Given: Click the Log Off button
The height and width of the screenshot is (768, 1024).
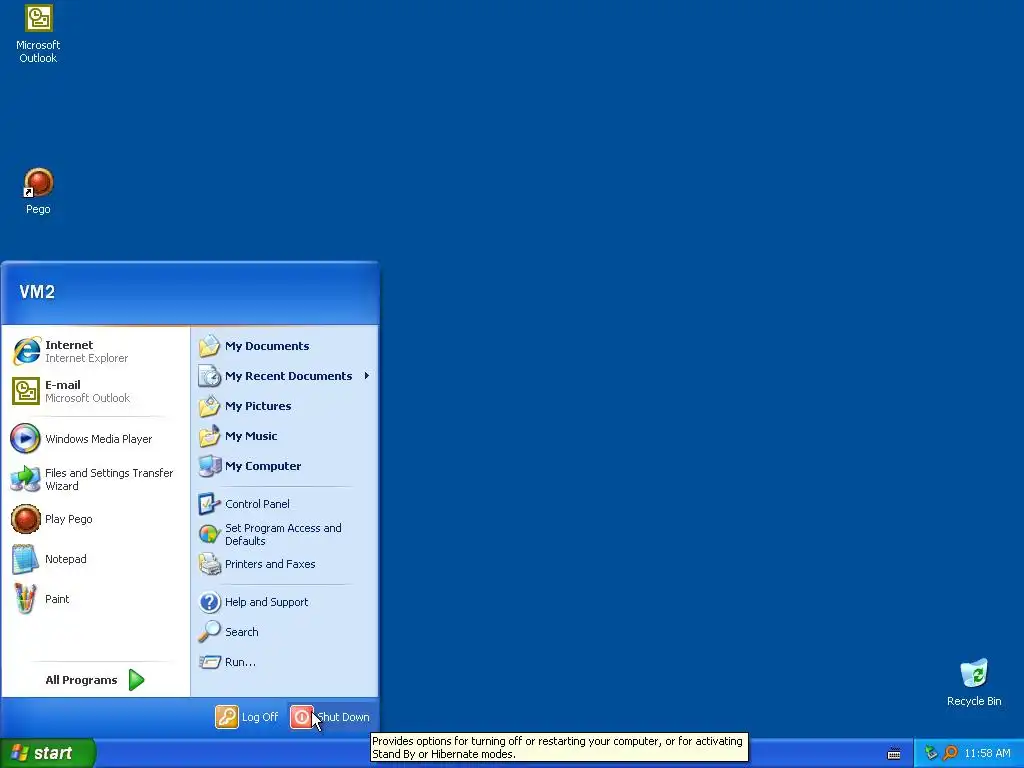Looking at the screenshot, I should pos(247,717).
